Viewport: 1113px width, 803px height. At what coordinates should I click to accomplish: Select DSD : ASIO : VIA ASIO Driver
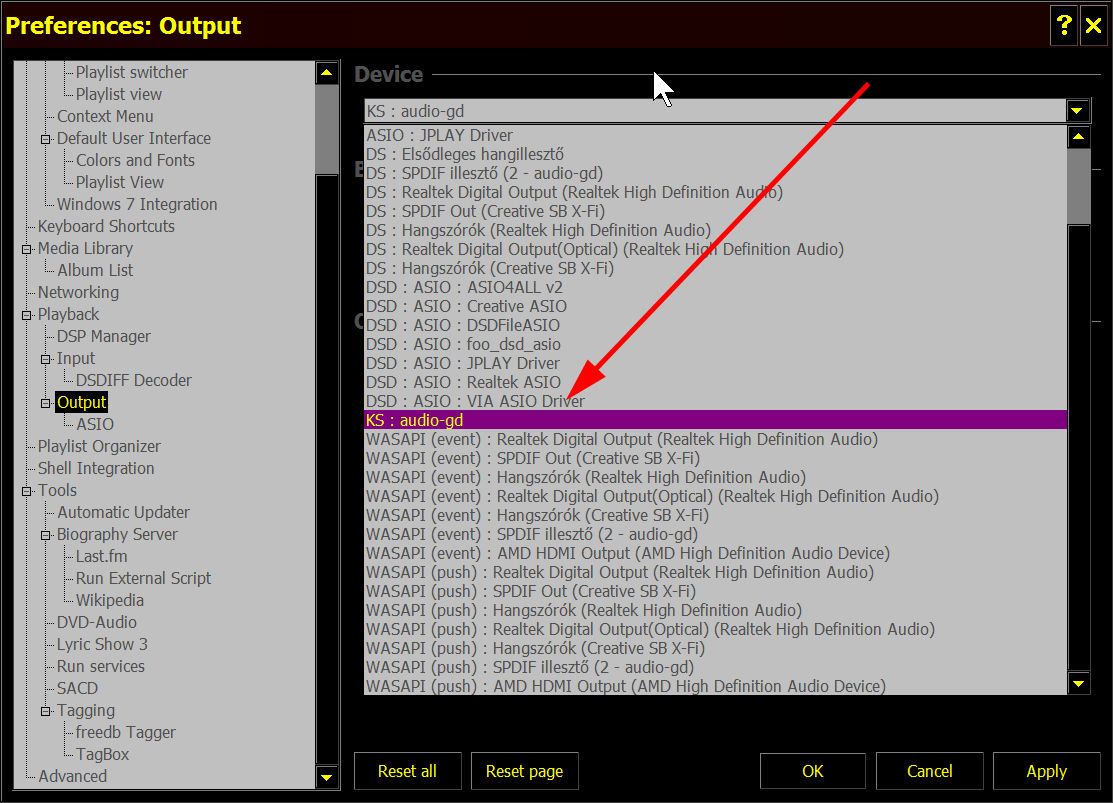point(716,402)
